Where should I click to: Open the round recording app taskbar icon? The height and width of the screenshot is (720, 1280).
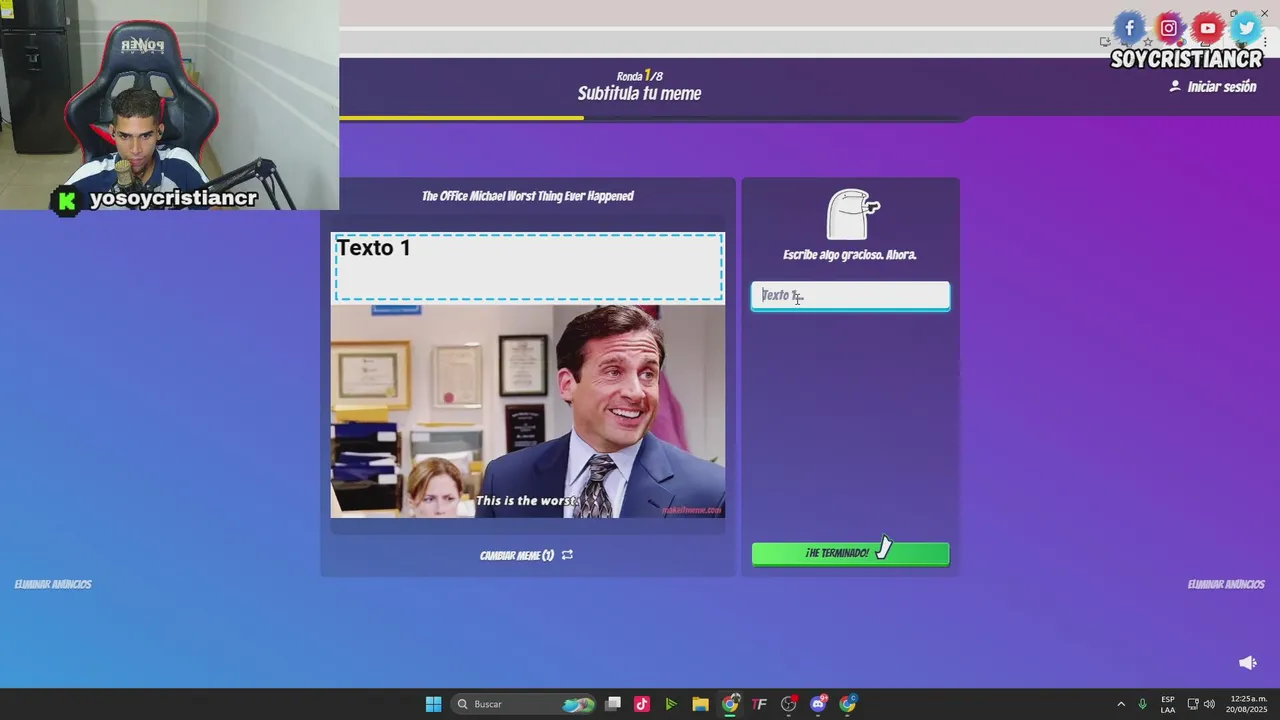click(x=789, y=704)
